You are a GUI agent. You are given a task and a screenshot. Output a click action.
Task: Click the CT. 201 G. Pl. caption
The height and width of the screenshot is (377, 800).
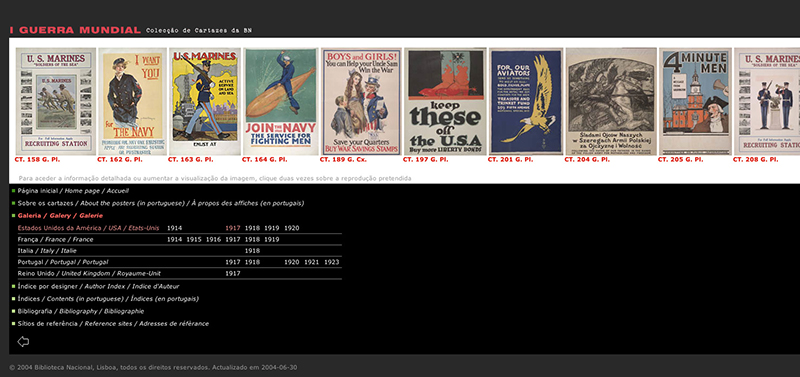[x=510, y=160]
